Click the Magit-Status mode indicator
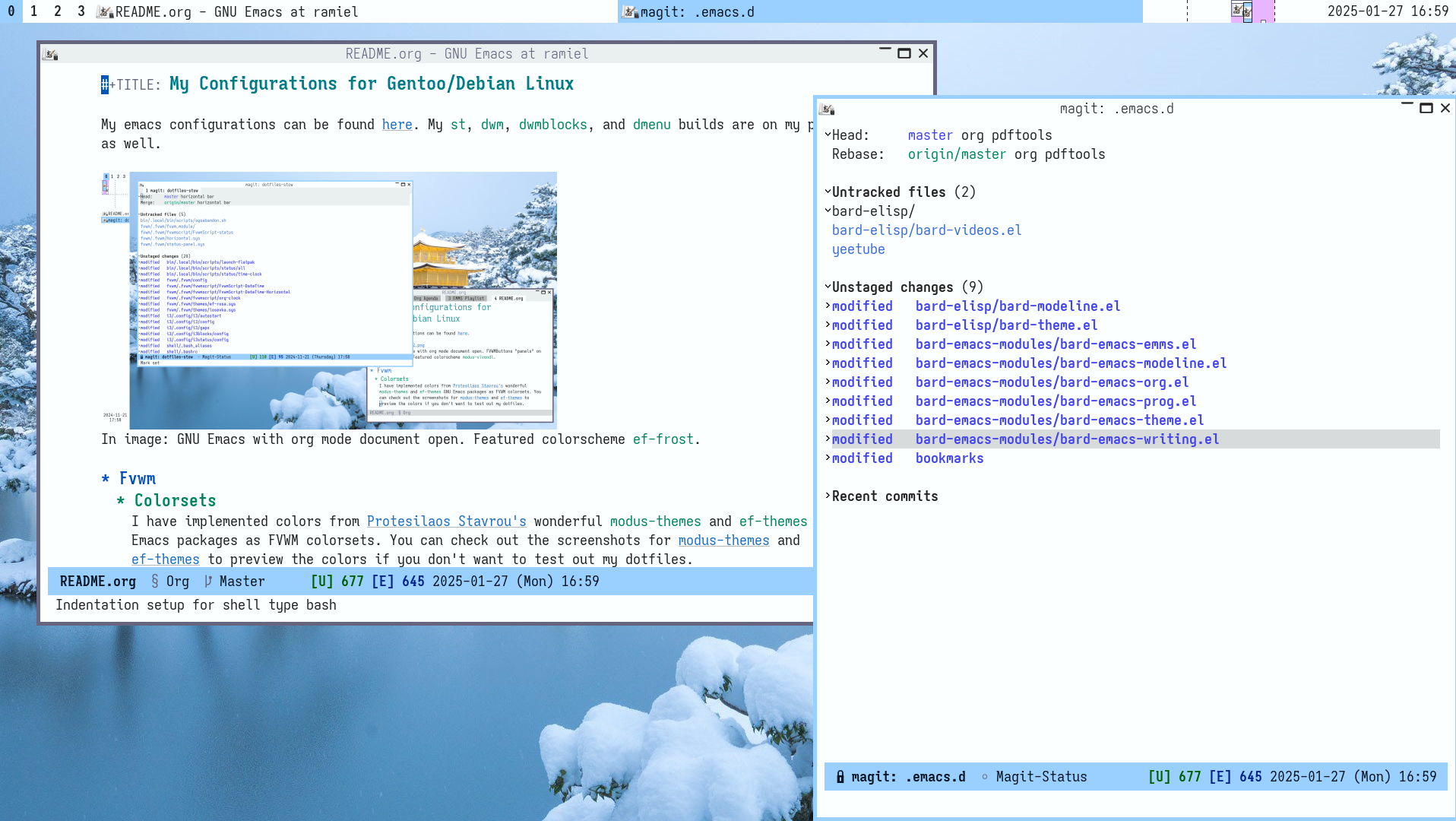This screenshot has height=821, width=1456. point(1042,777)
